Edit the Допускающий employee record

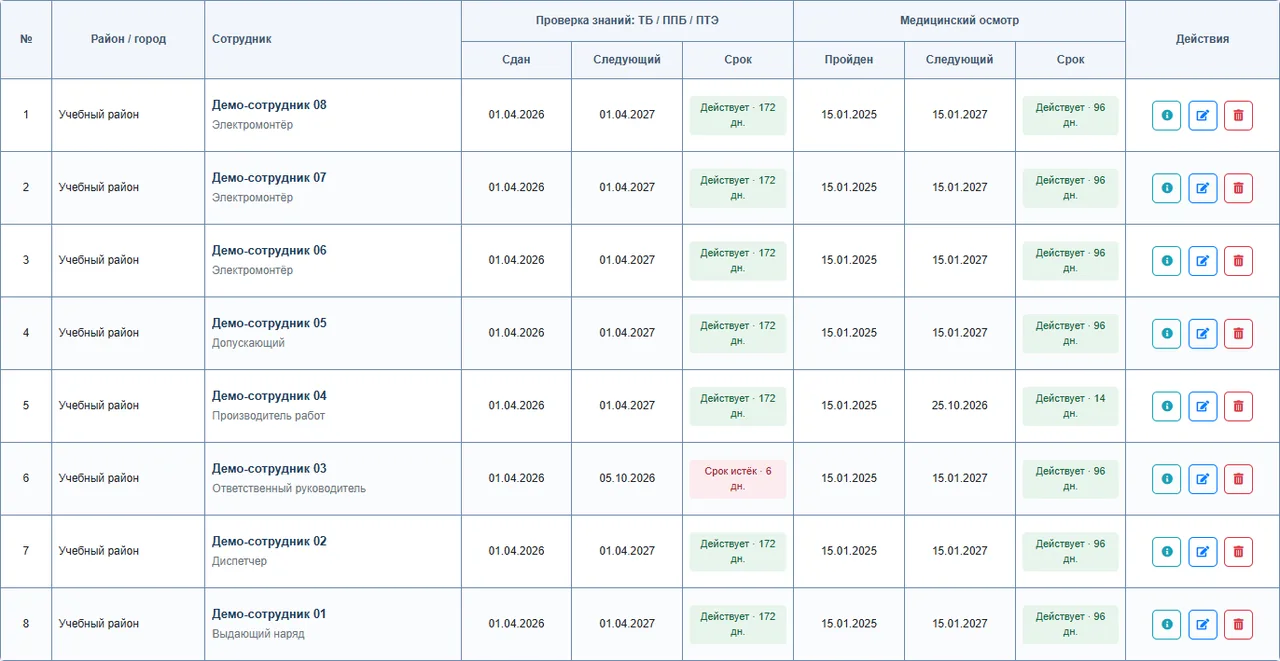[x=1202, y=334]
